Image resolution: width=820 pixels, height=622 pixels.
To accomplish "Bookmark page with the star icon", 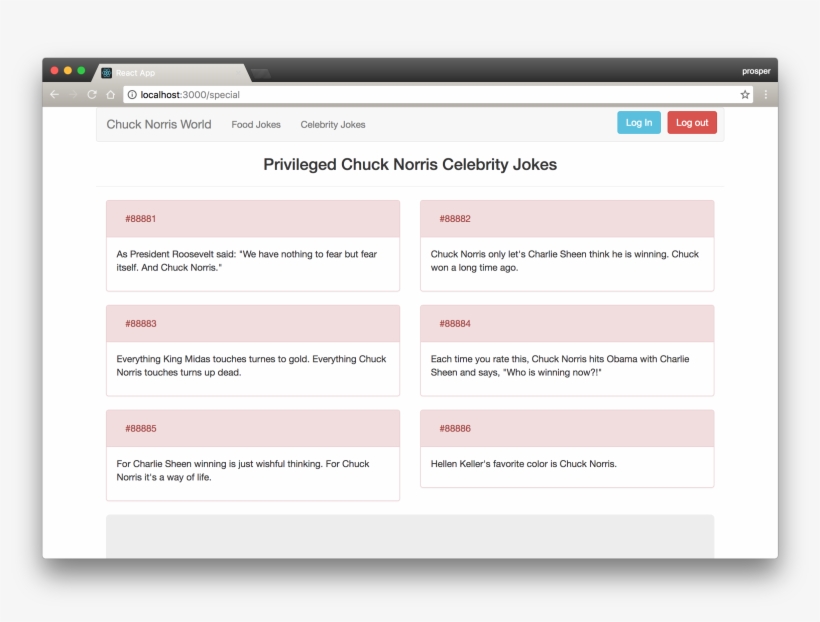I will [745, 95].
